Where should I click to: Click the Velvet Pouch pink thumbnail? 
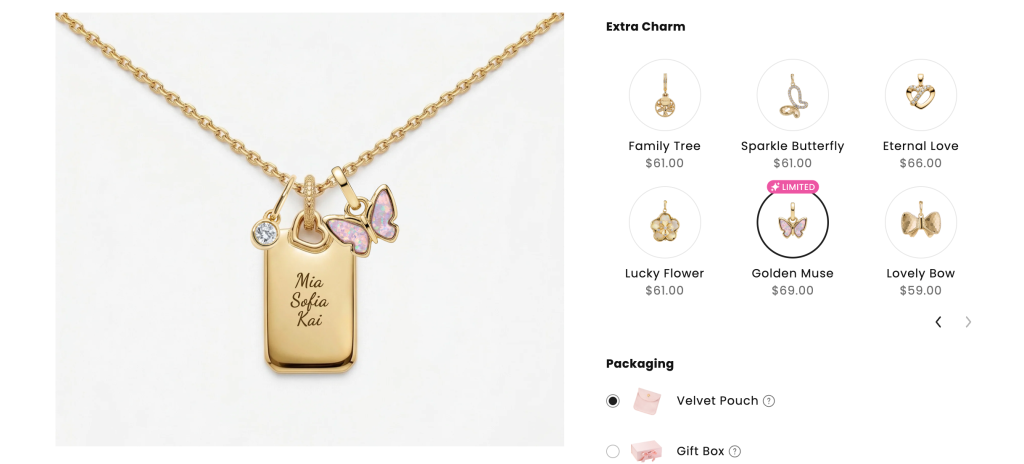tap(647, 401)
